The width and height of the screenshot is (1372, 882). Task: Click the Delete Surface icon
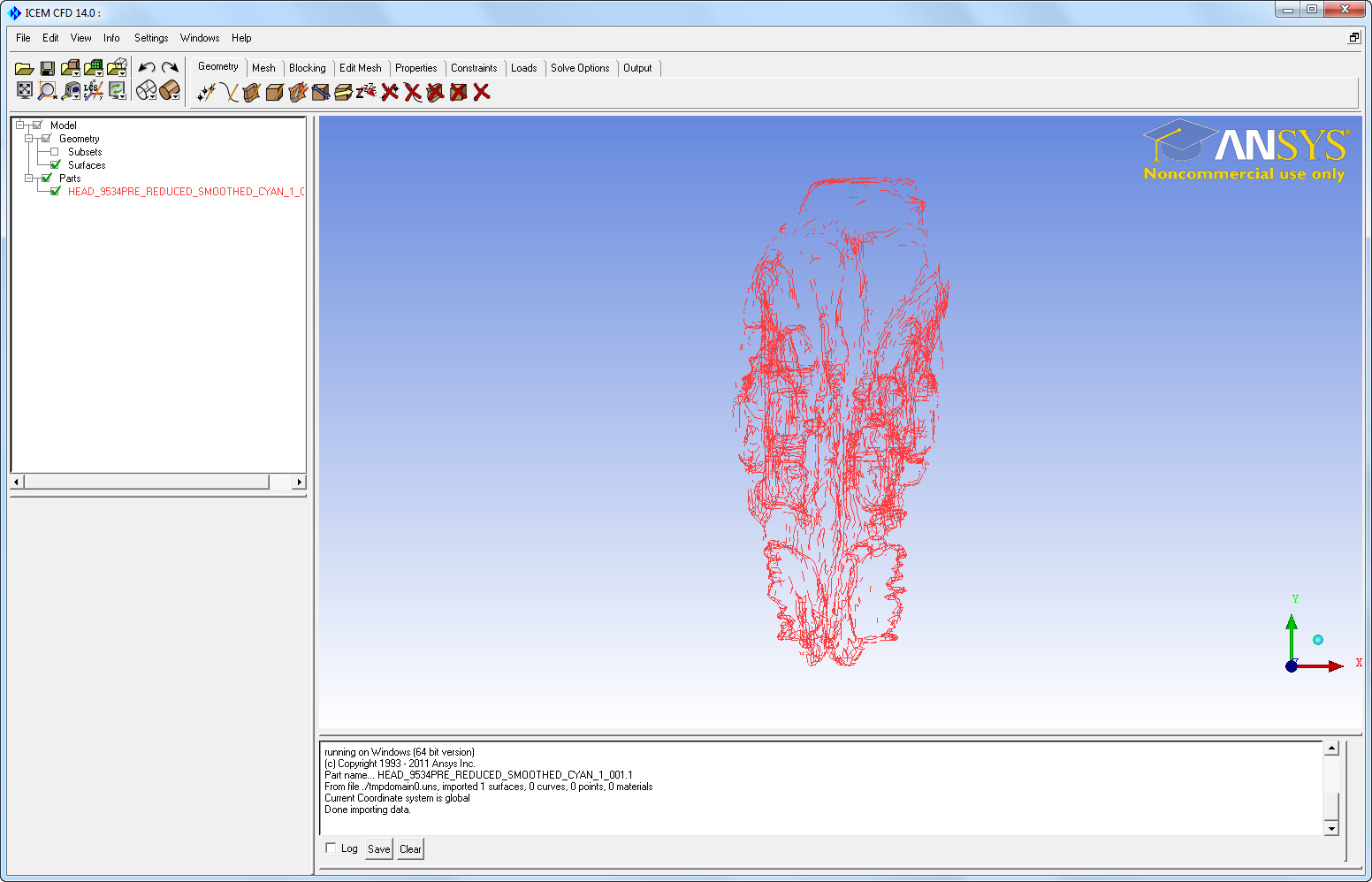coord(436,92)
